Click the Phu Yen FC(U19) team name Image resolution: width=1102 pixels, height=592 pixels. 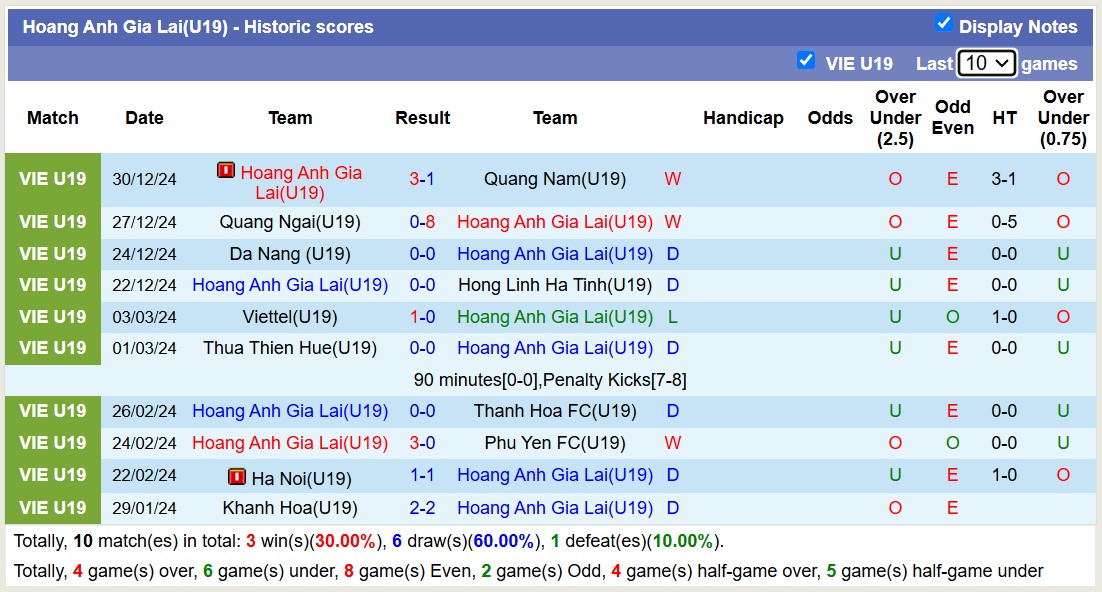point(554,443)
